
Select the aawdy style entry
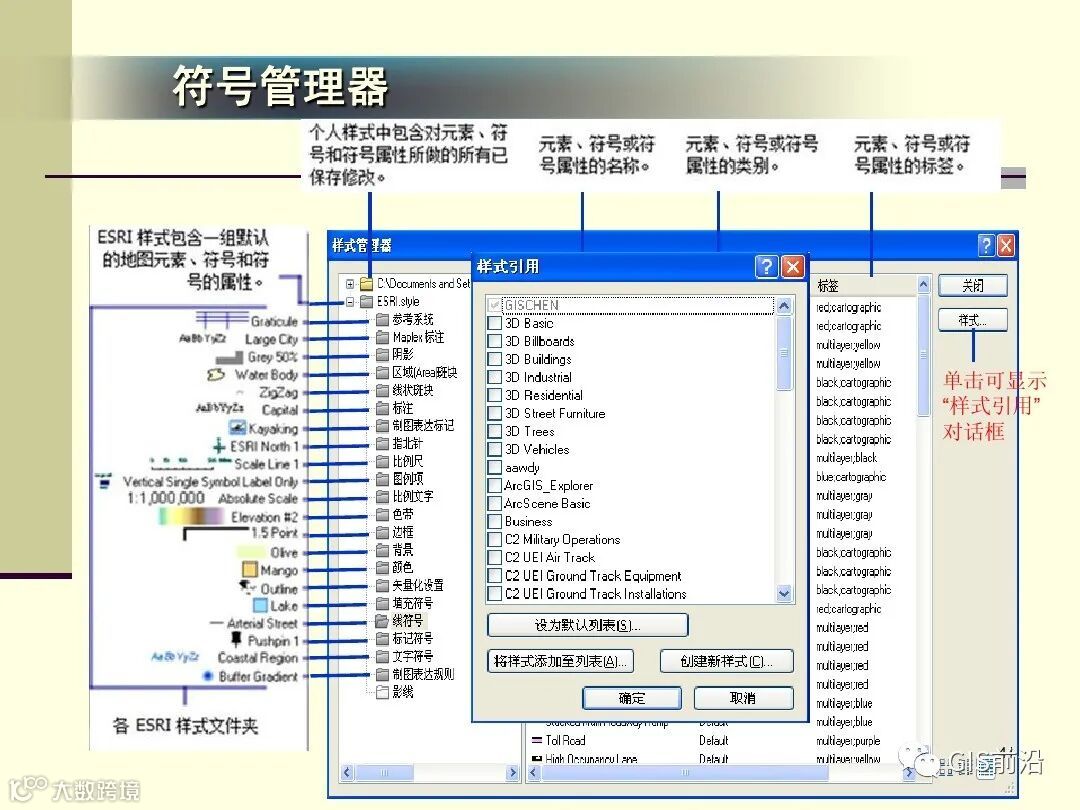point(522,468)
